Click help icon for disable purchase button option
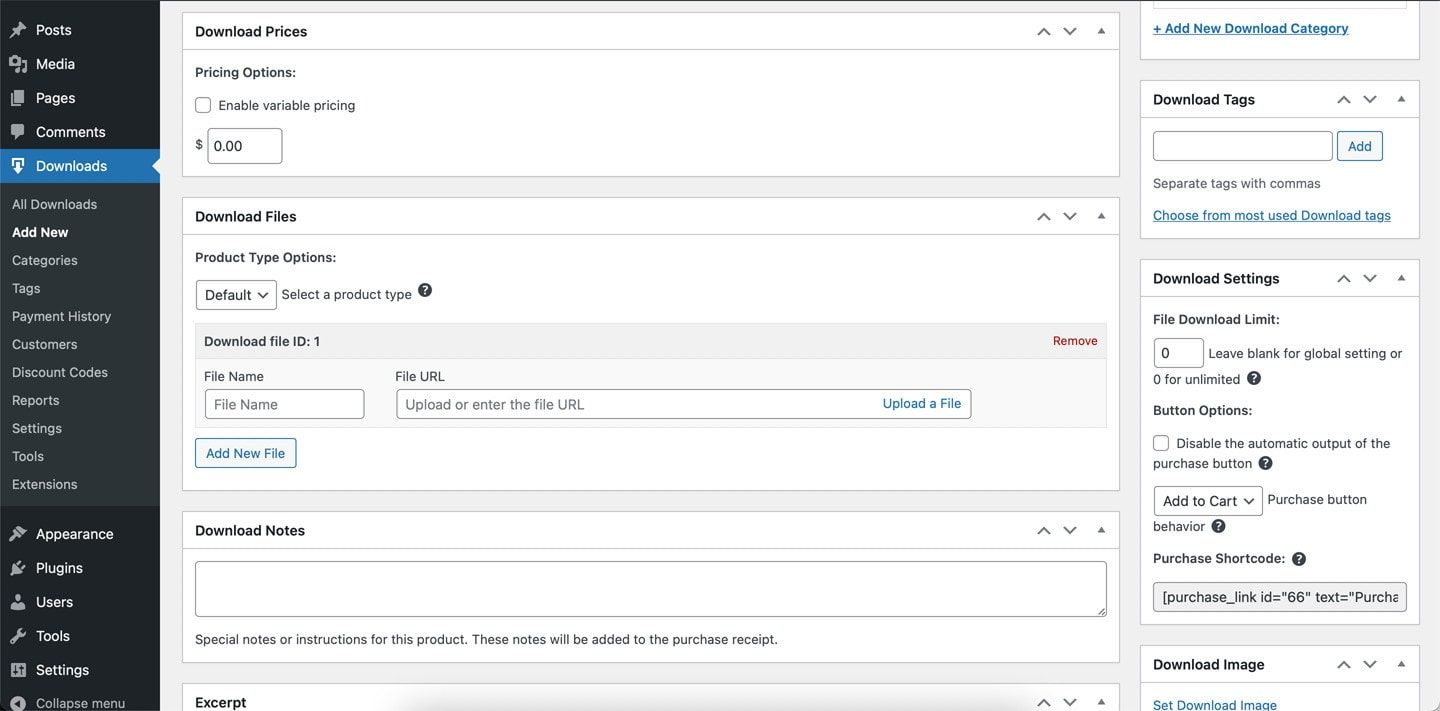This screenshot has height=711, width=1440. [1265, 463]
